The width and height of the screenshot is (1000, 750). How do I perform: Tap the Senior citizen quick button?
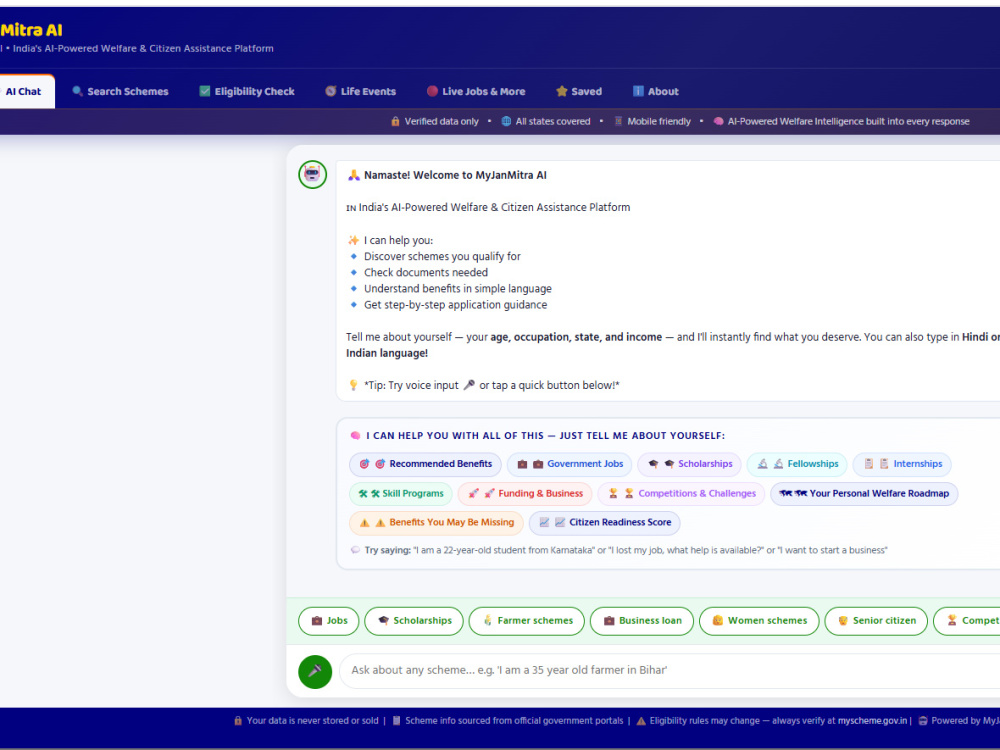(876, 621)
